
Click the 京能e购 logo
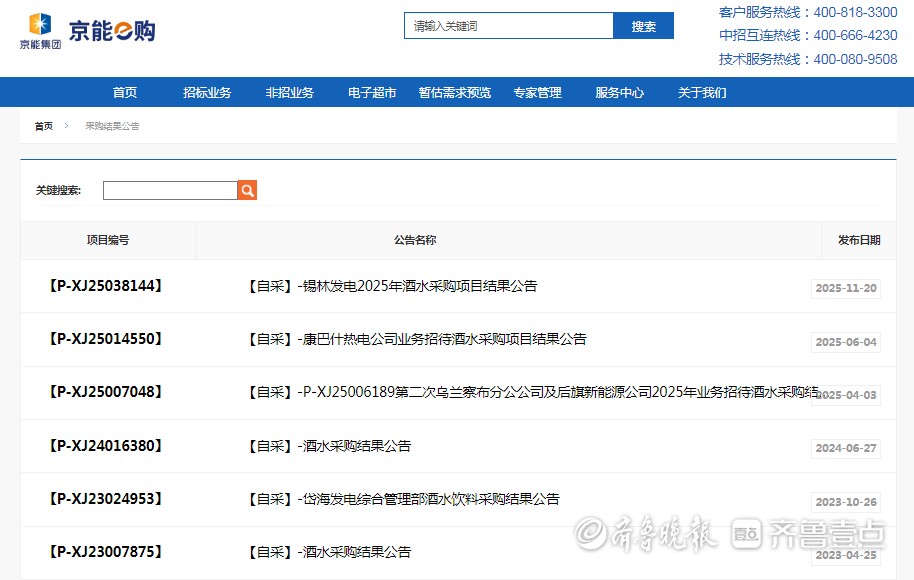[x=88, y=31]
